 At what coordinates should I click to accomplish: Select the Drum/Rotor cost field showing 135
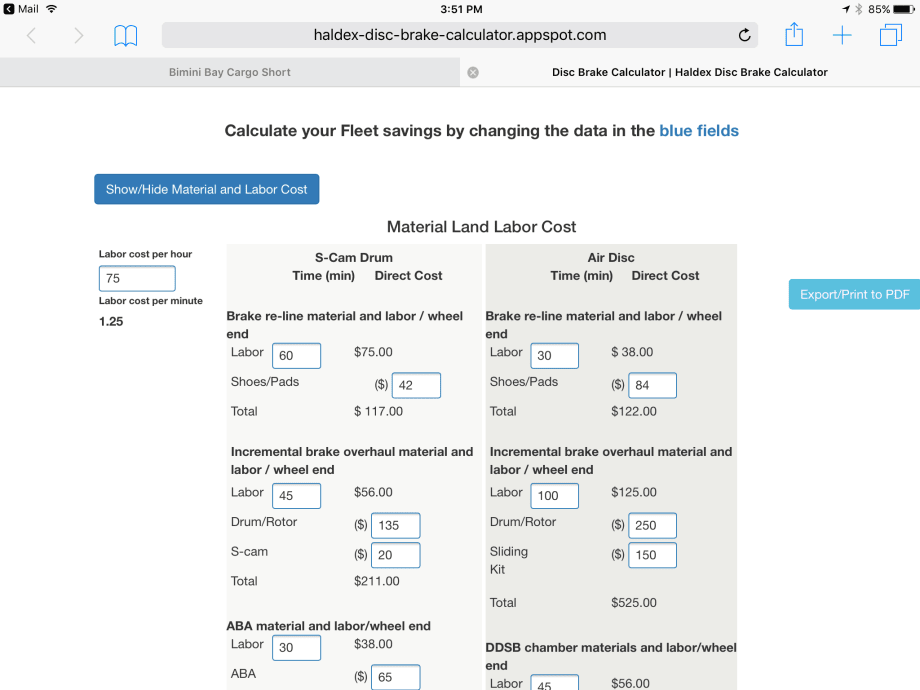coord(395,525)
